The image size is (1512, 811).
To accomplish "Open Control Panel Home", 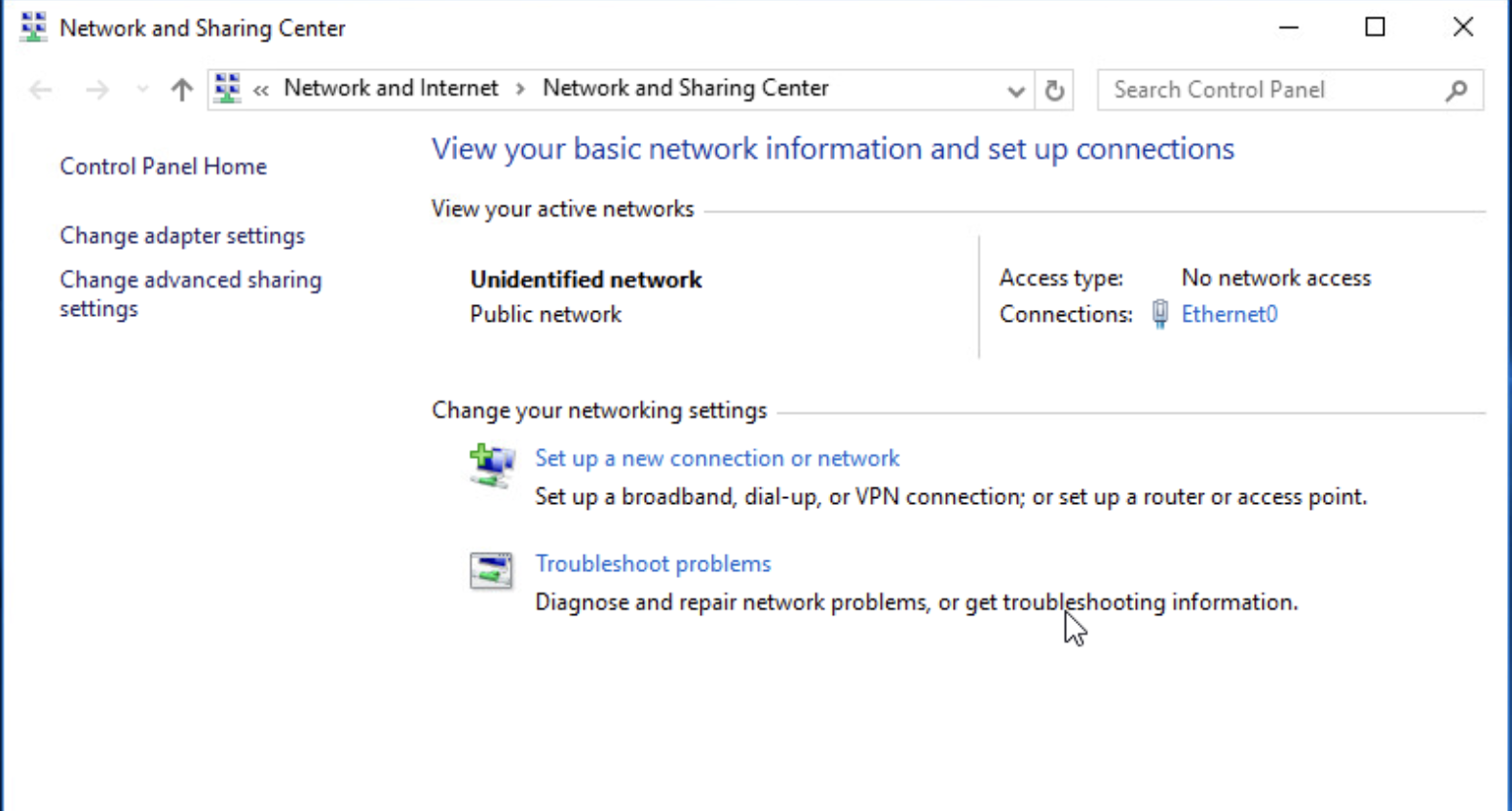I will 163,167.
